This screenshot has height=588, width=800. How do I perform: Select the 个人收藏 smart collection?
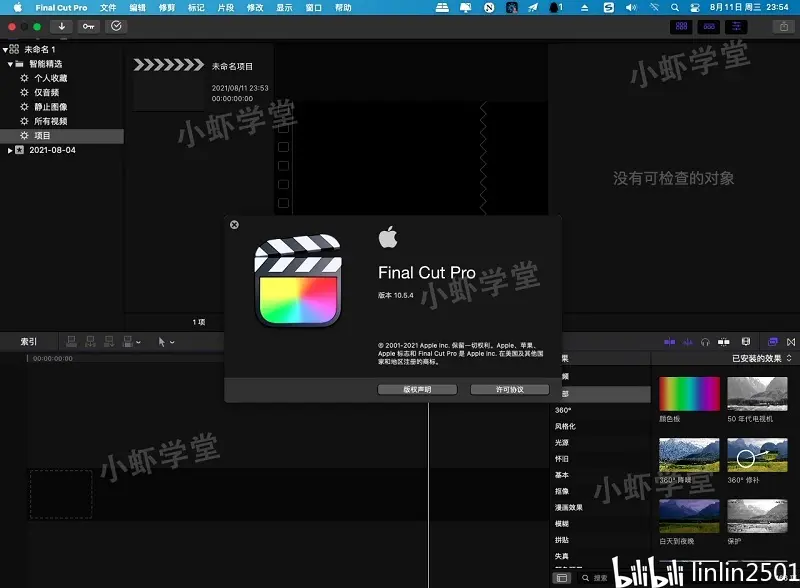(x=51, y=78)
